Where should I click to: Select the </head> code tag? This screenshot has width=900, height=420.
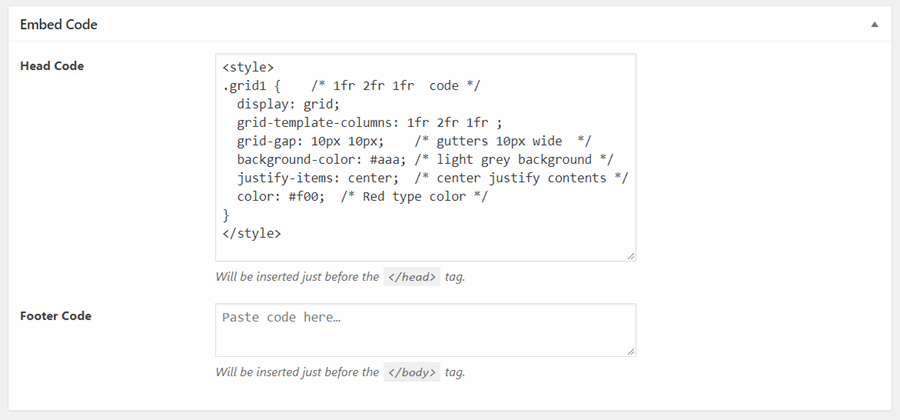(412, 277)
